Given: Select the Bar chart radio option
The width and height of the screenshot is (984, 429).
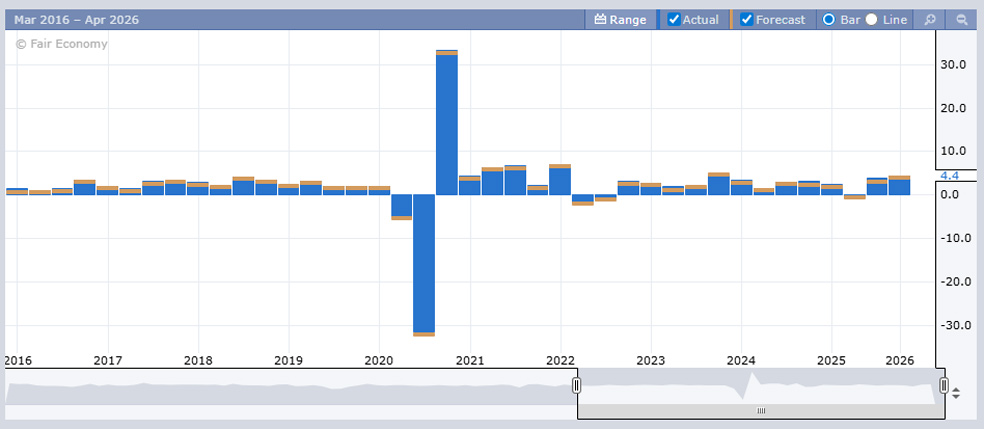Looking at the screenshot, I should point(828,19).
